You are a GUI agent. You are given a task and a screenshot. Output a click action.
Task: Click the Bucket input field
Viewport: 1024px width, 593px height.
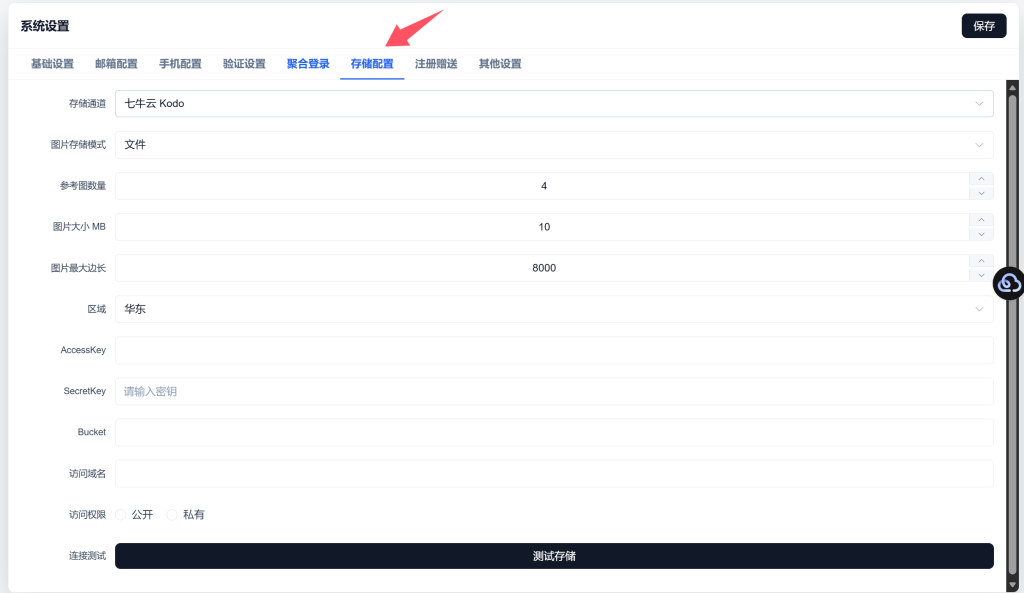(x=554, y=432)
